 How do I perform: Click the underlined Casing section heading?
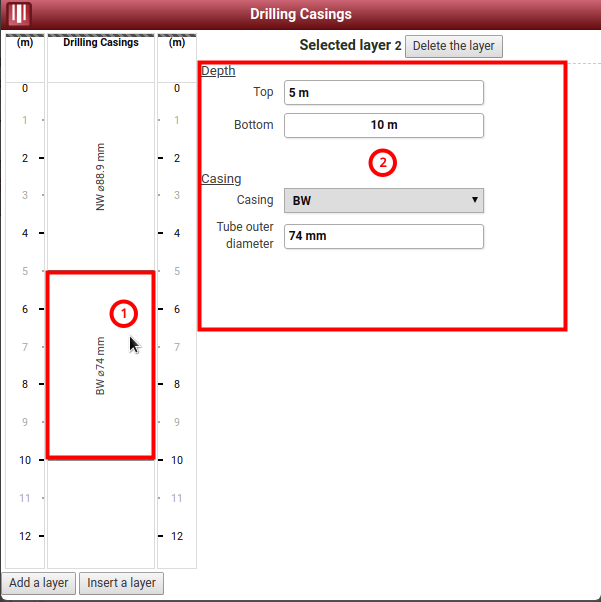click(221, 179)
